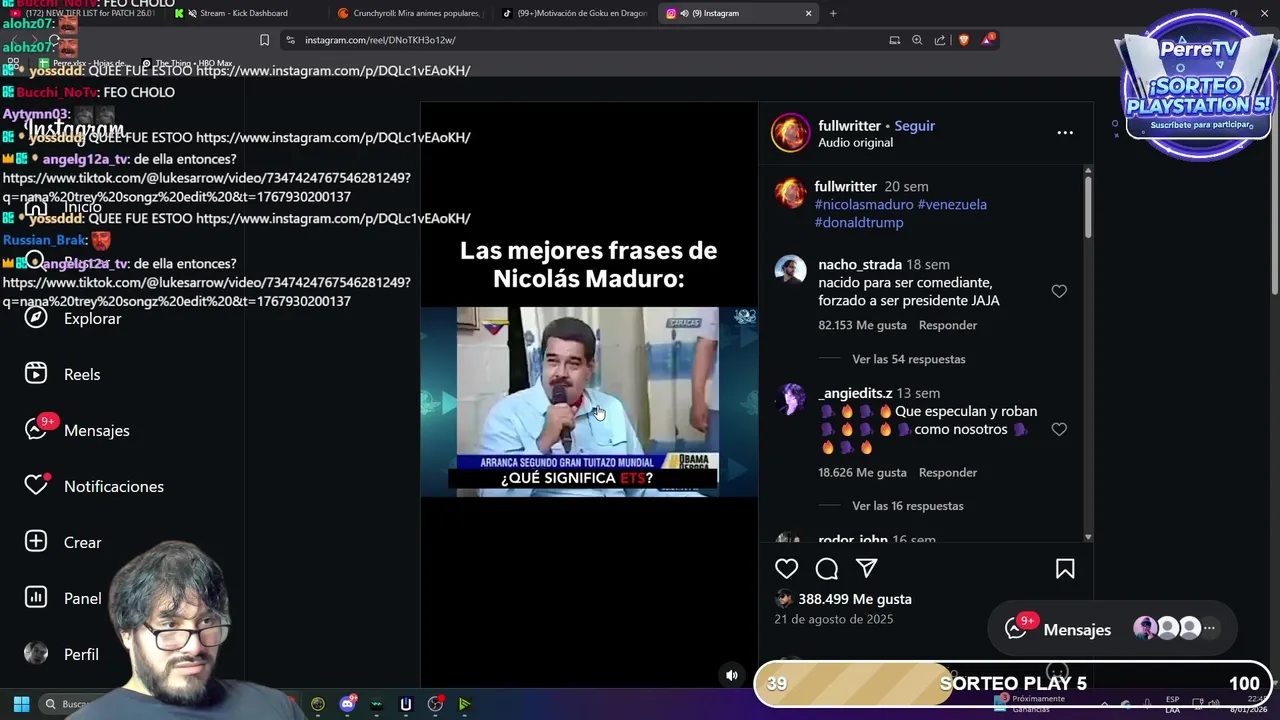1280x720 pixels.
Task: Click the Maduro reel video
Action: (x=588, y=400)
